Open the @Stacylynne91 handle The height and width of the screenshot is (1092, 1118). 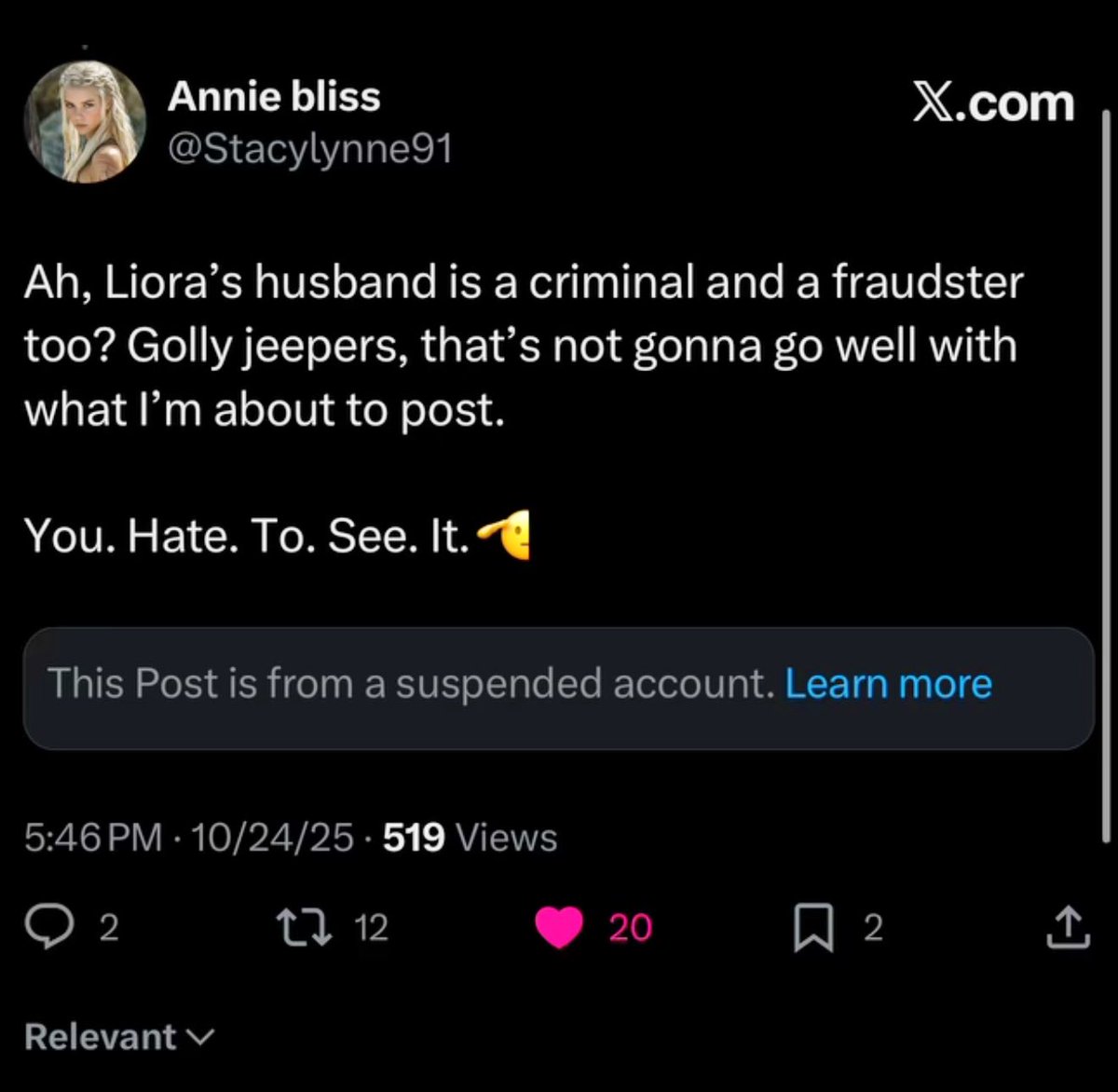(309, 148)
